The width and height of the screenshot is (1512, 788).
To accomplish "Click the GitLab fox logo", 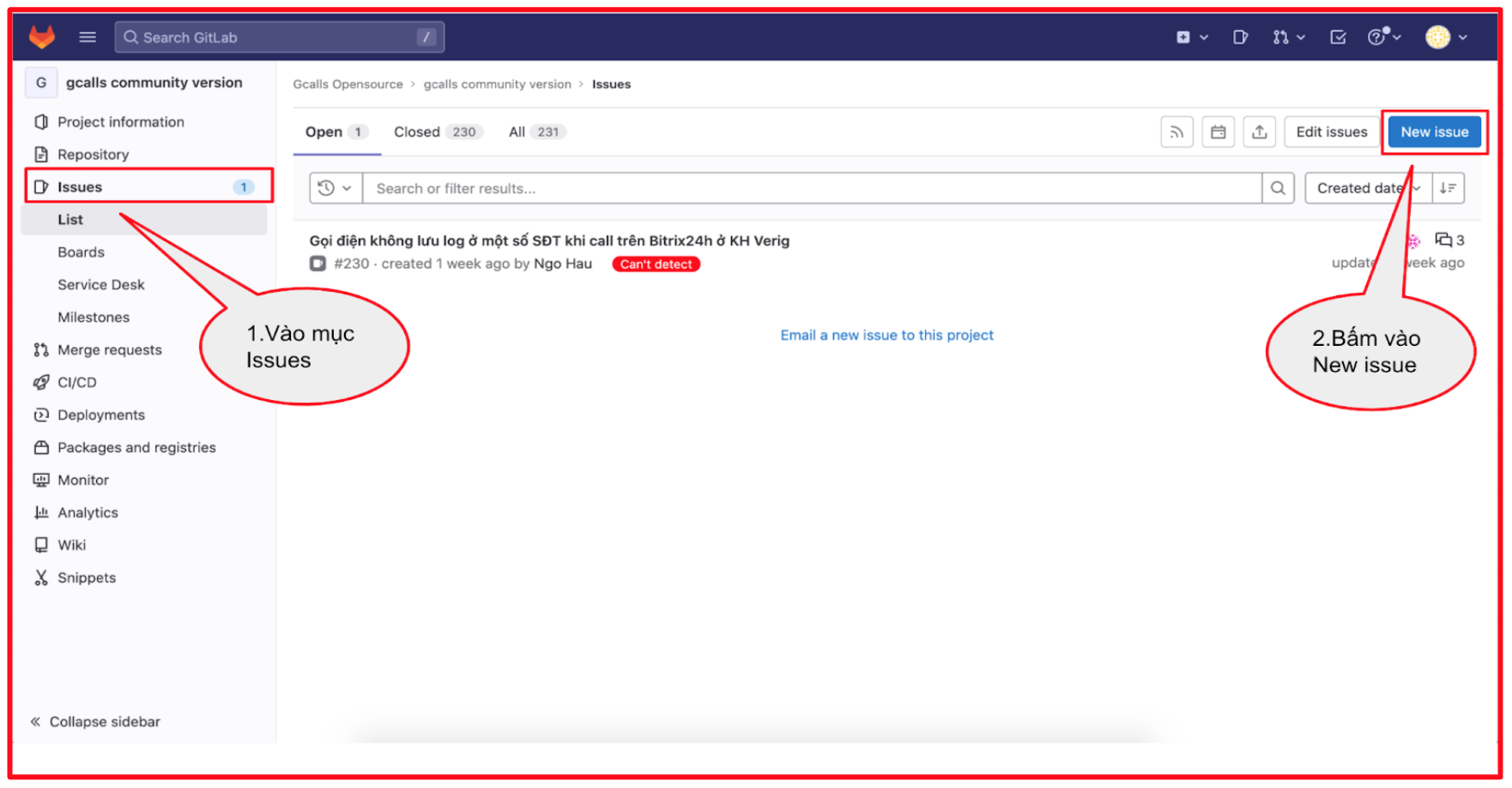I will click(x=41, y=37).
